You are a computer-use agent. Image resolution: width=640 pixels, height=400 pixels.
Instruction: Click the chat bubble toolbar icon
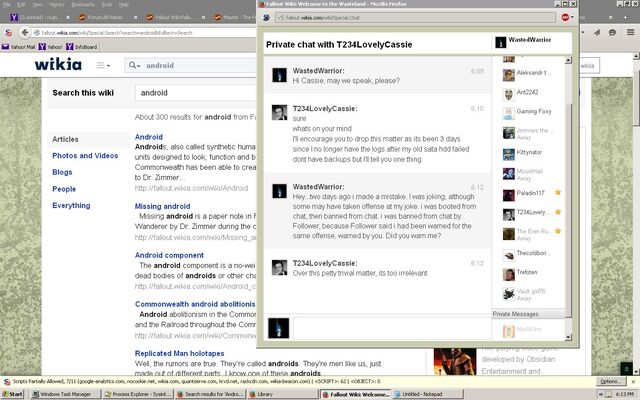(612, 33)
